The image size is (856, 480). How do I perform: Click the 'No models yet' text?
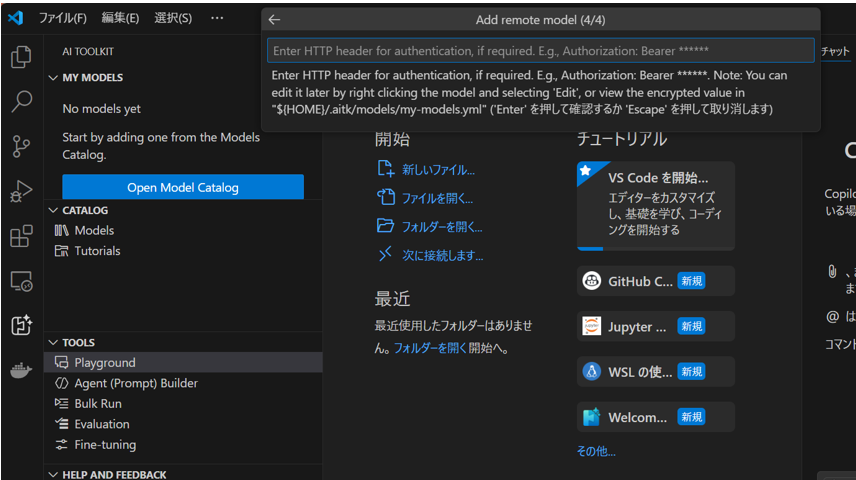pyautogui.click(x=102, y=109)
